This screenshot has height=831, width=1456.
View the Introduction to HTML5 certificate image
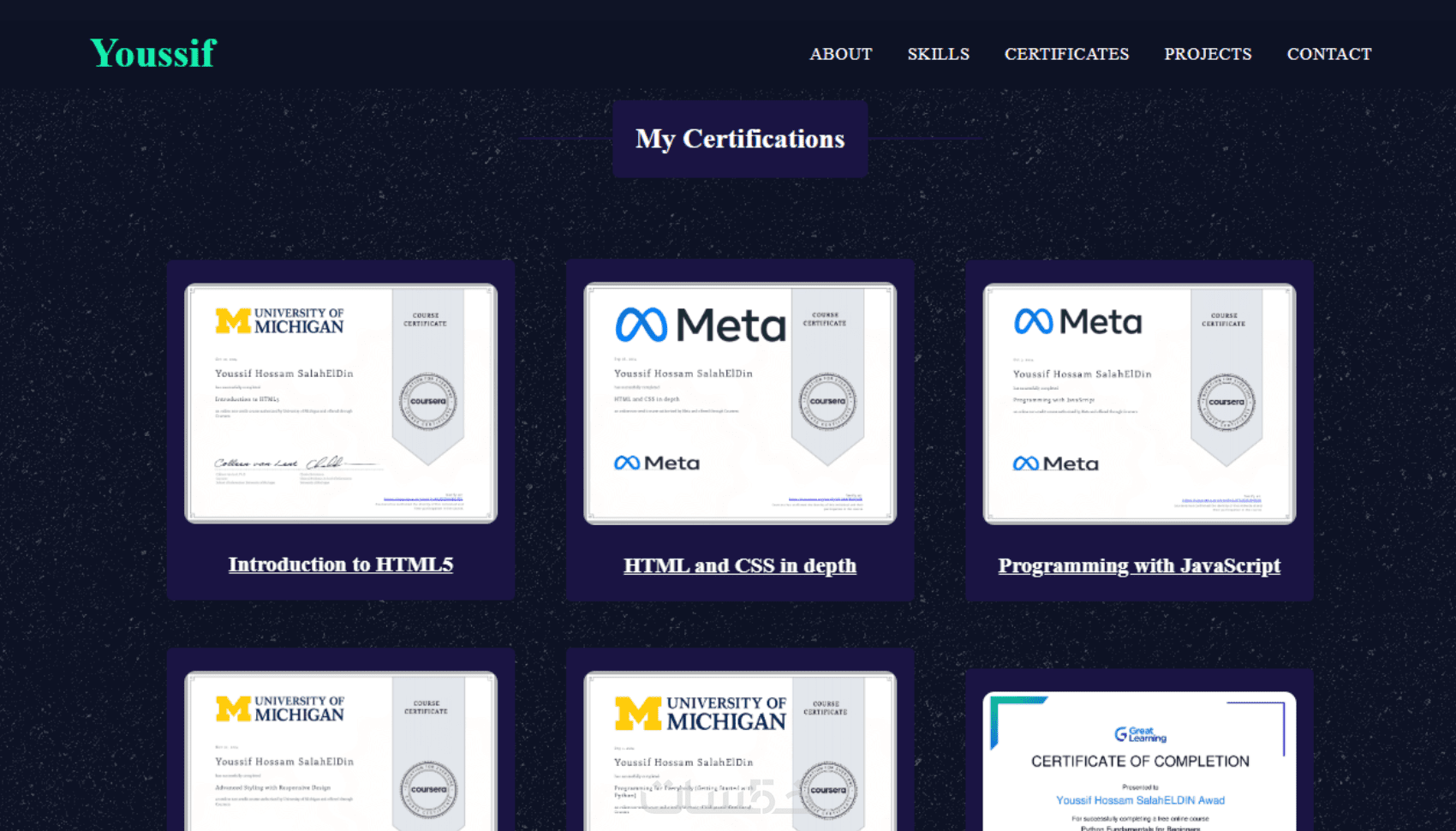click(x=341, y=404)
